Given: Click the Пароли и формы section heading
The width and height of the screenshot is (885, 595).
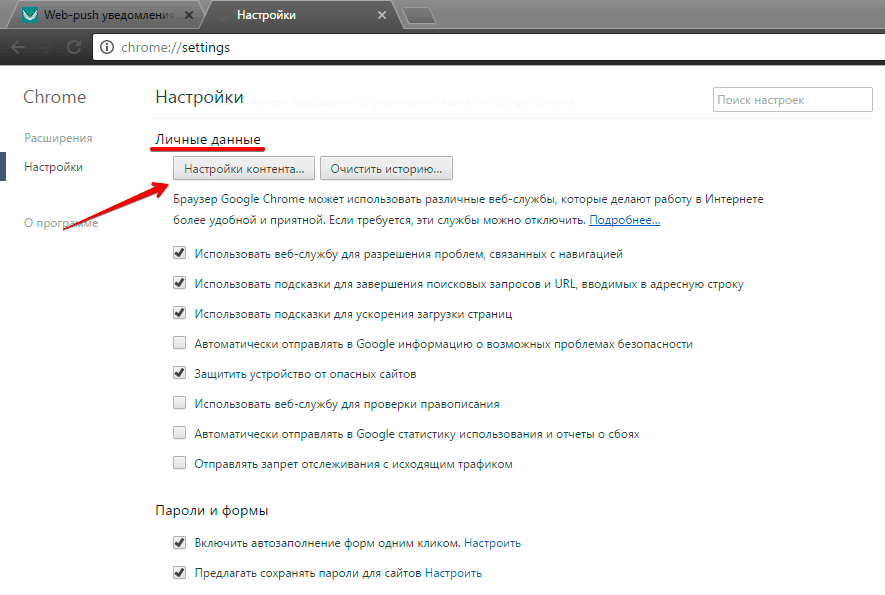Looking at the screenshot, I should [212, 510].
